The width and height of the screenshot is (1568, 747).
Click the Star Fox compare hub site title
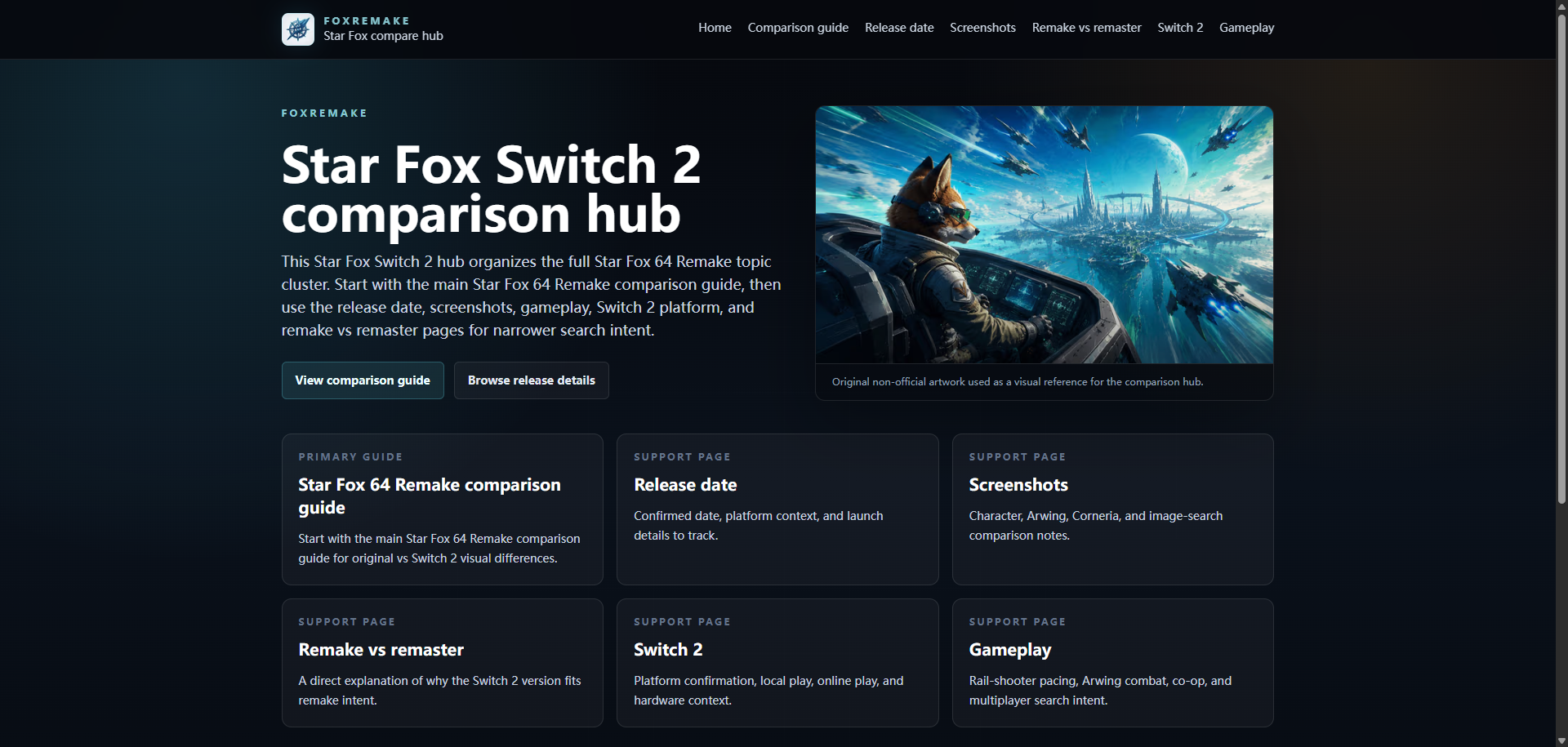[x=383, y=36]
